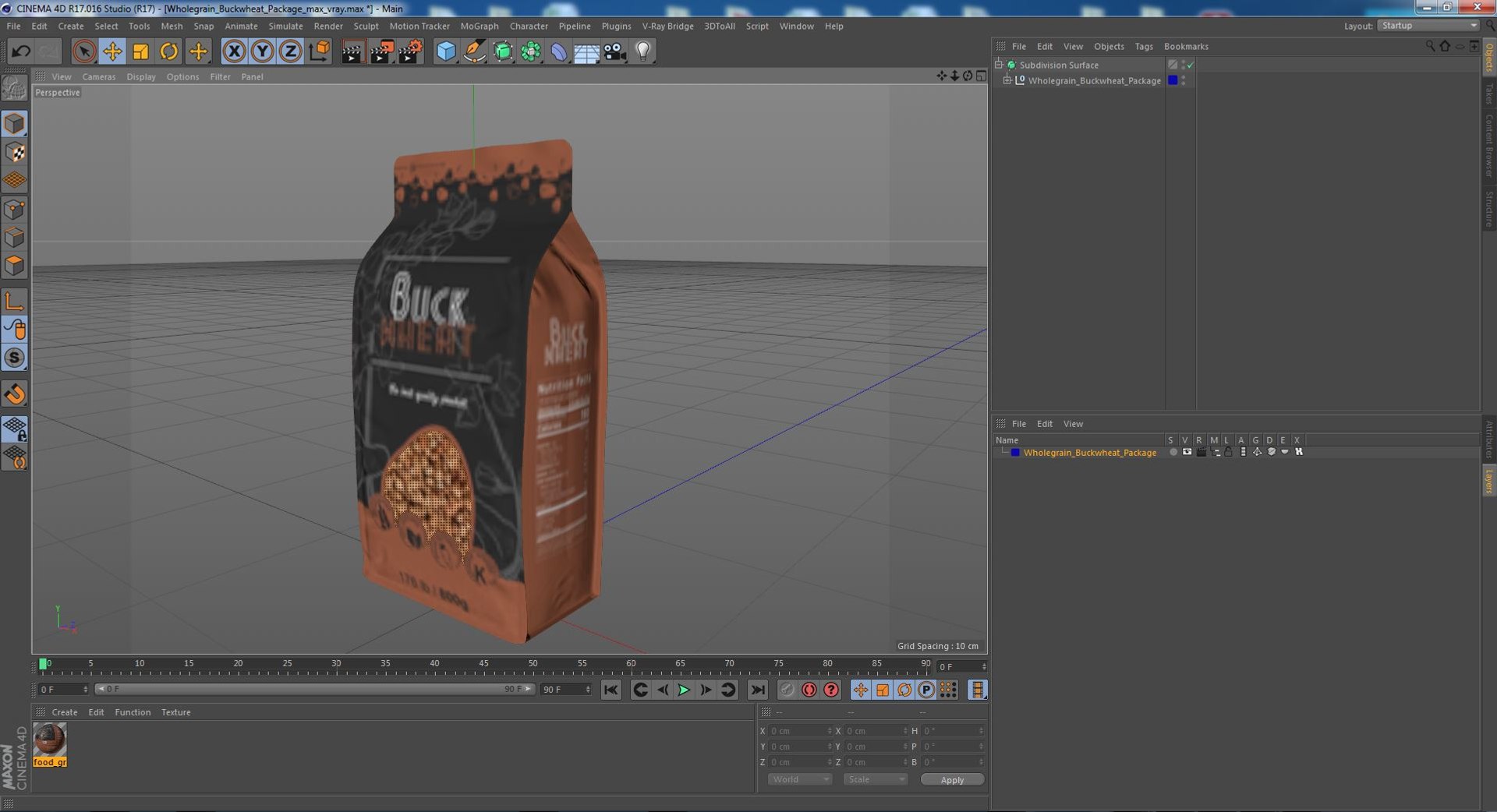This screenshot has height=812, width=1497.
Task: Click blue layer color of Wholegrain_Buckwheat_Package object
Action: point(1172,80)
